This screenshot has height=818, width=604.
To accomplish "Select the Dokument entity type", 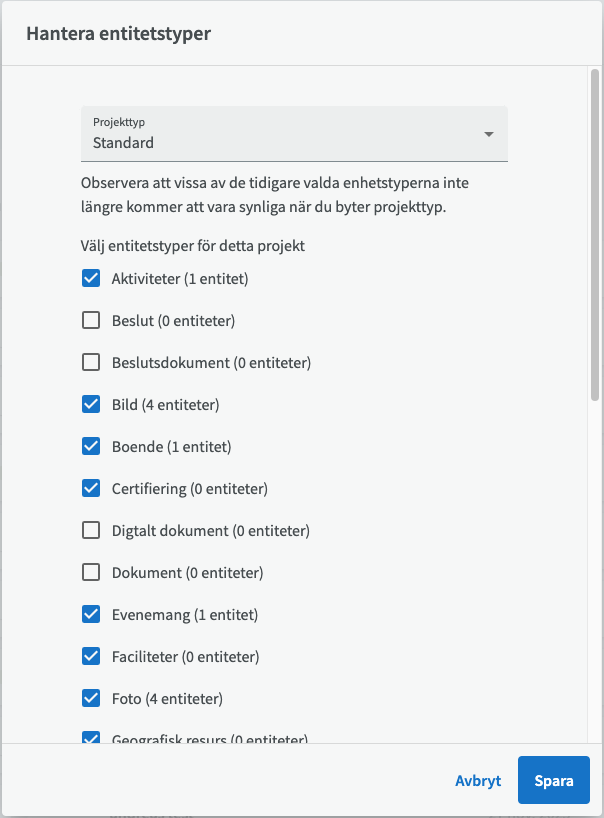I will point(91,572).
